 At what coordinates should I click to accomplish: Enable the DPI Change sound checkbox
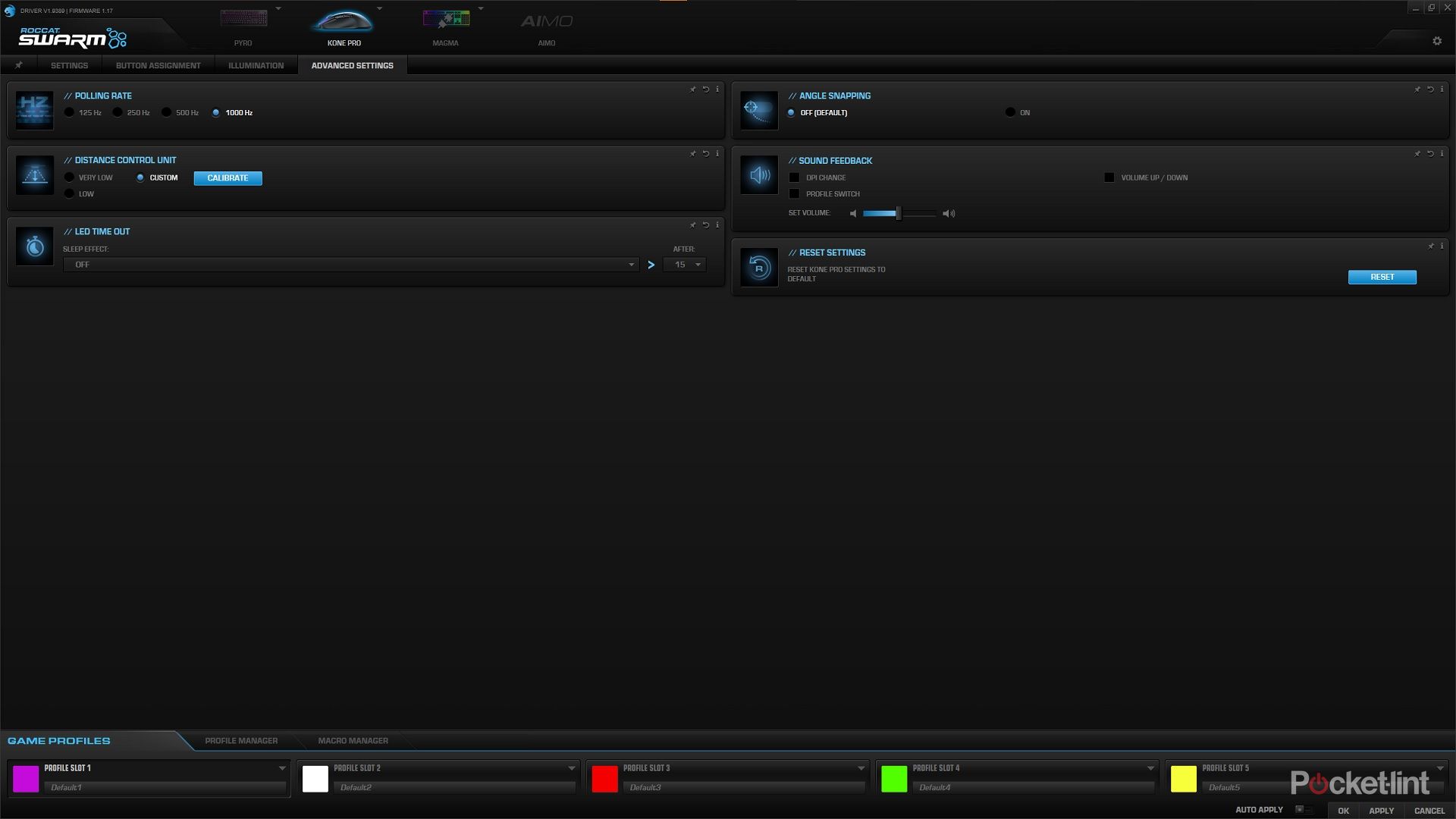click(794, 177)
